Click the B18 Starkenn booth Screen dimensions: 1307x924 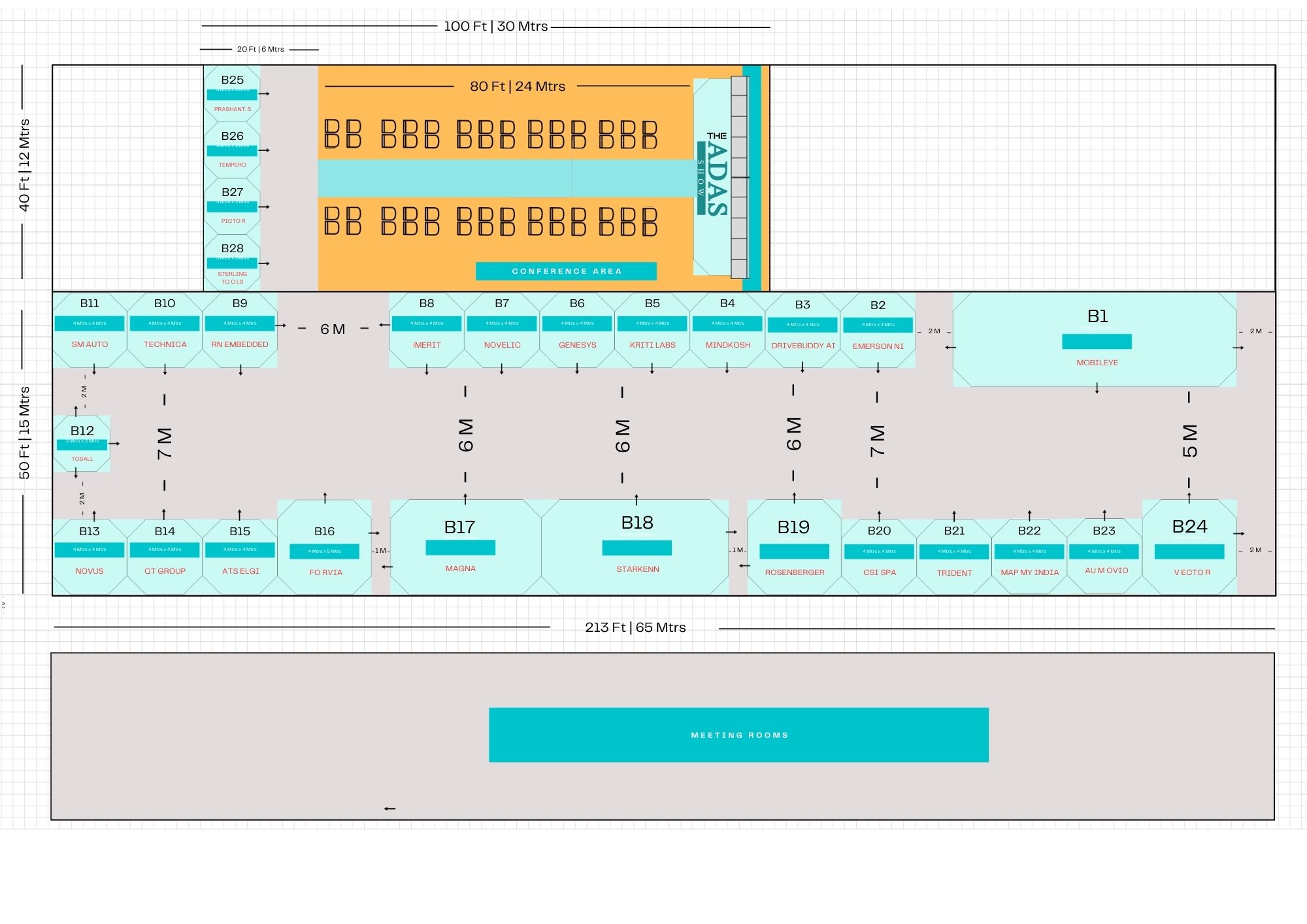coord(636,548)
